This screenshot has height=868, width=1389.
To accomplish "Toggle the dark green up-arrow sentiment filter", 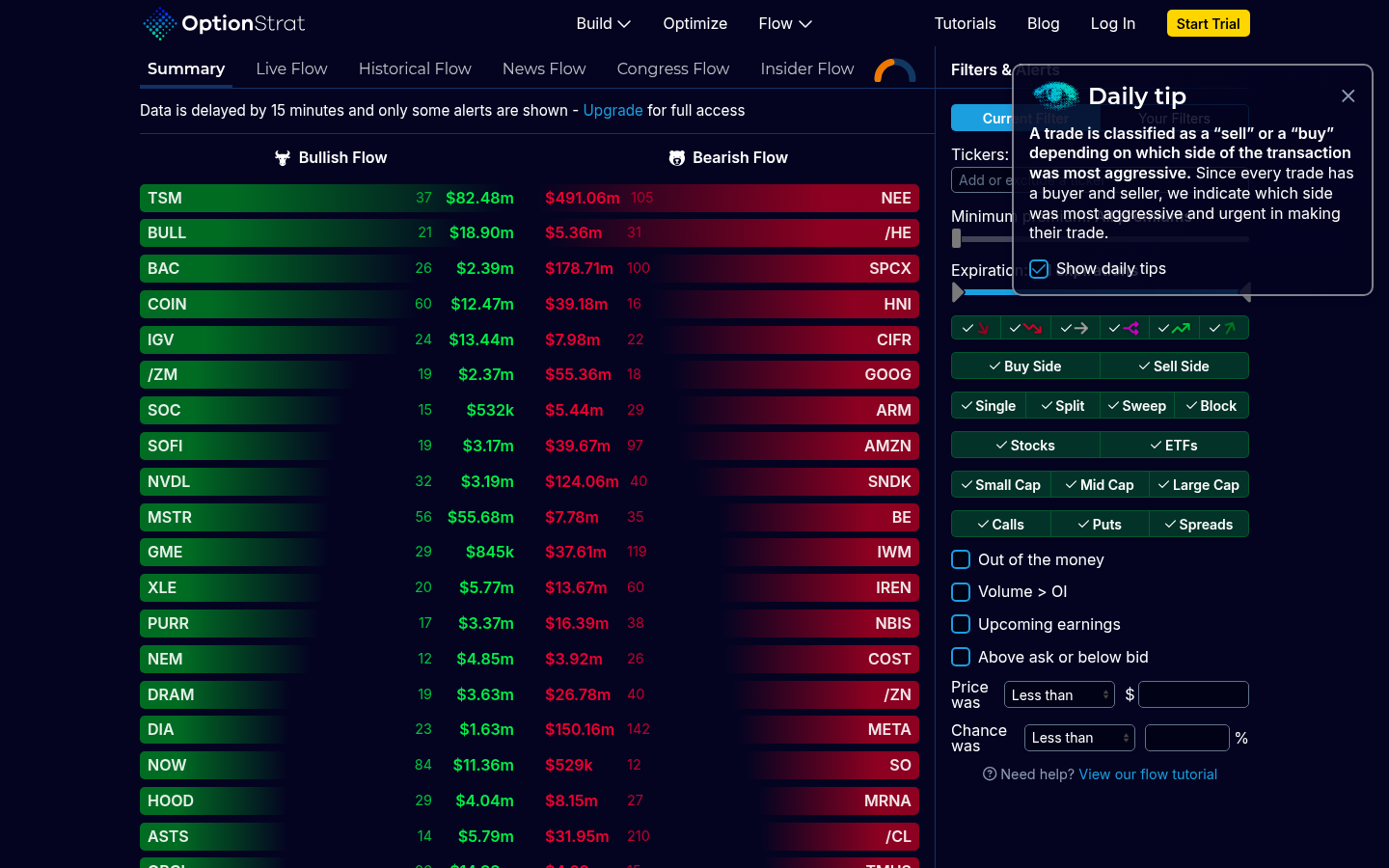I will tap(1224, 328).
